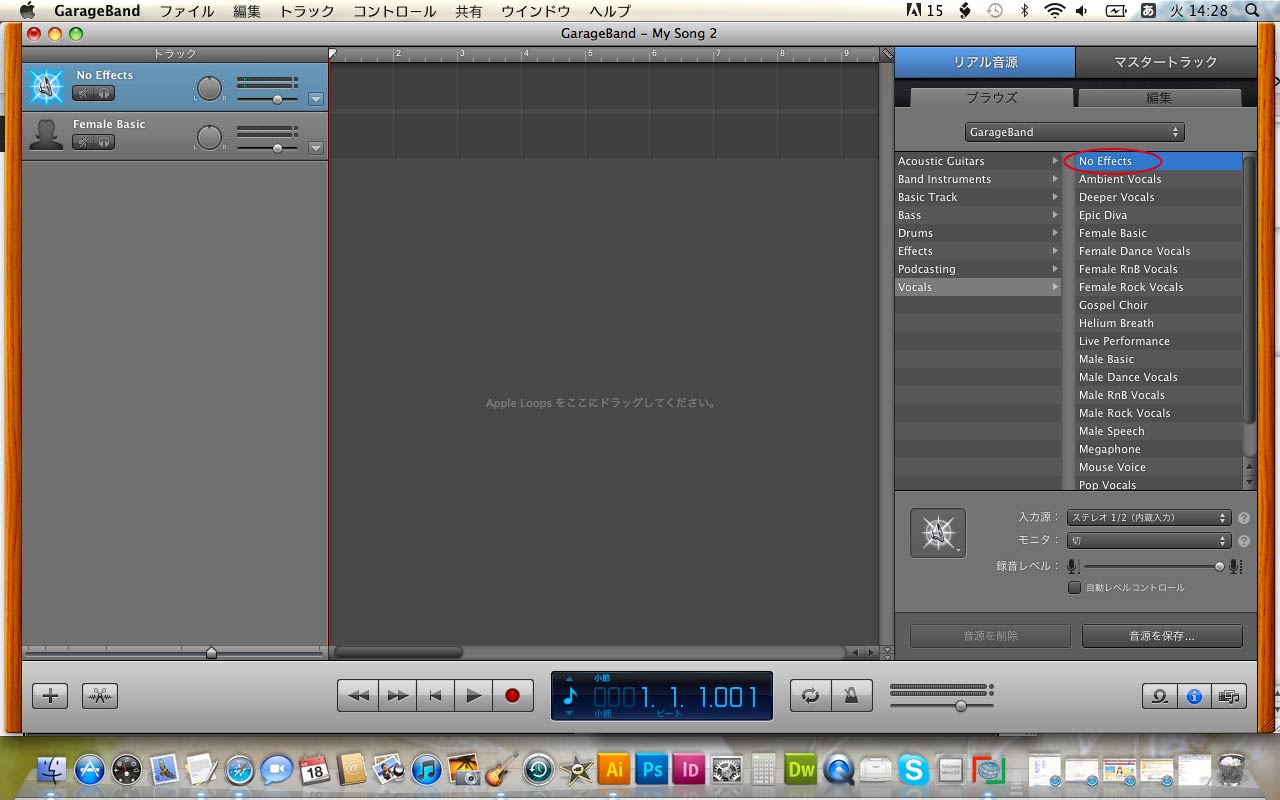
Task: Open GarageBand guitar icon in Dock
Action: click(500, 768)
